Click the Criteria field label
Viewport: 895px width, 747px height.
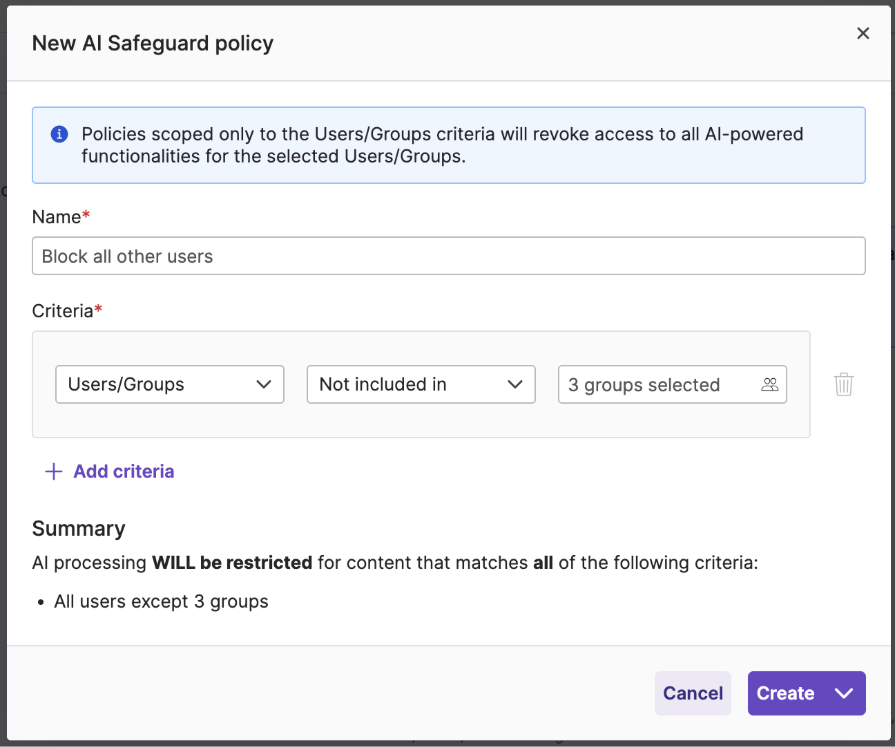coord(63,311)
